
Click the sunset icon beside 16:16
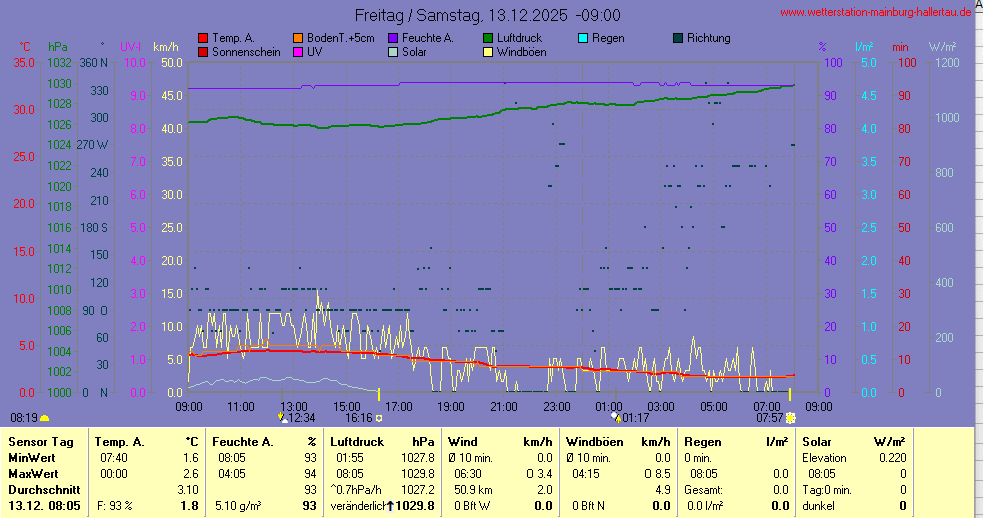tap(379, 418)
